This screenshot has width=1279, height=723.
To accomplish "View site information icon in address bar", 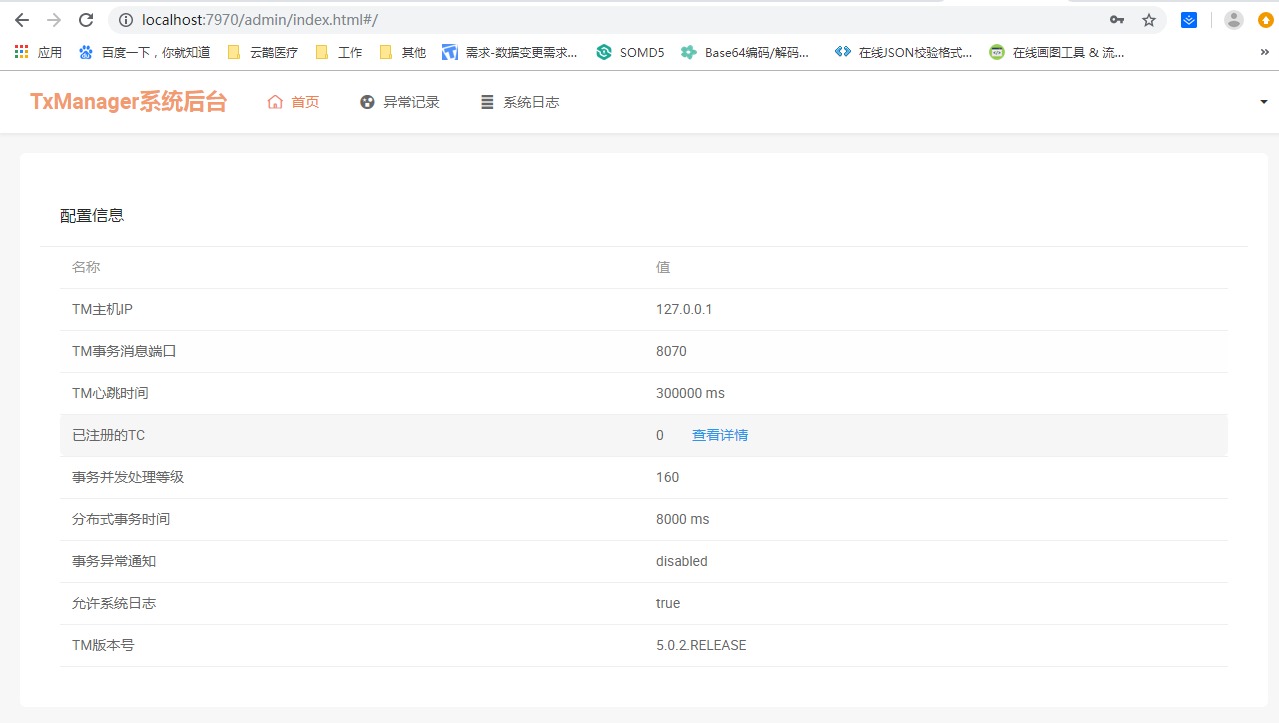I will 125,20.
